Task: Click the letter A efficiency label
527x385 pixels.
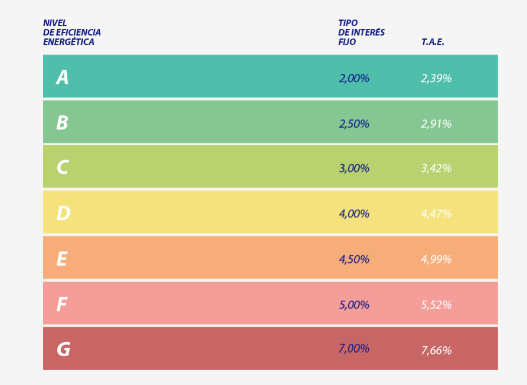Action: pos(63,78)
